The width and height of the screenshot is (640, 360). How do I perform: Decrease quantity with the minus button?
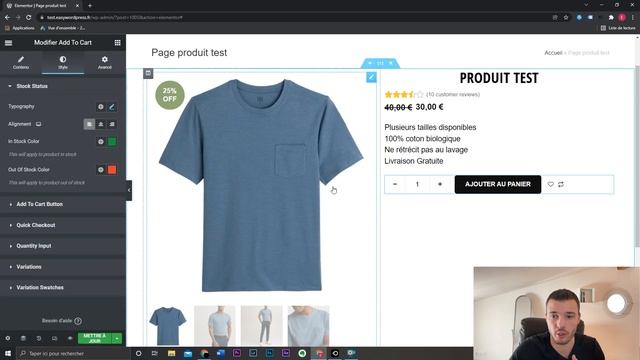[395, 184]
